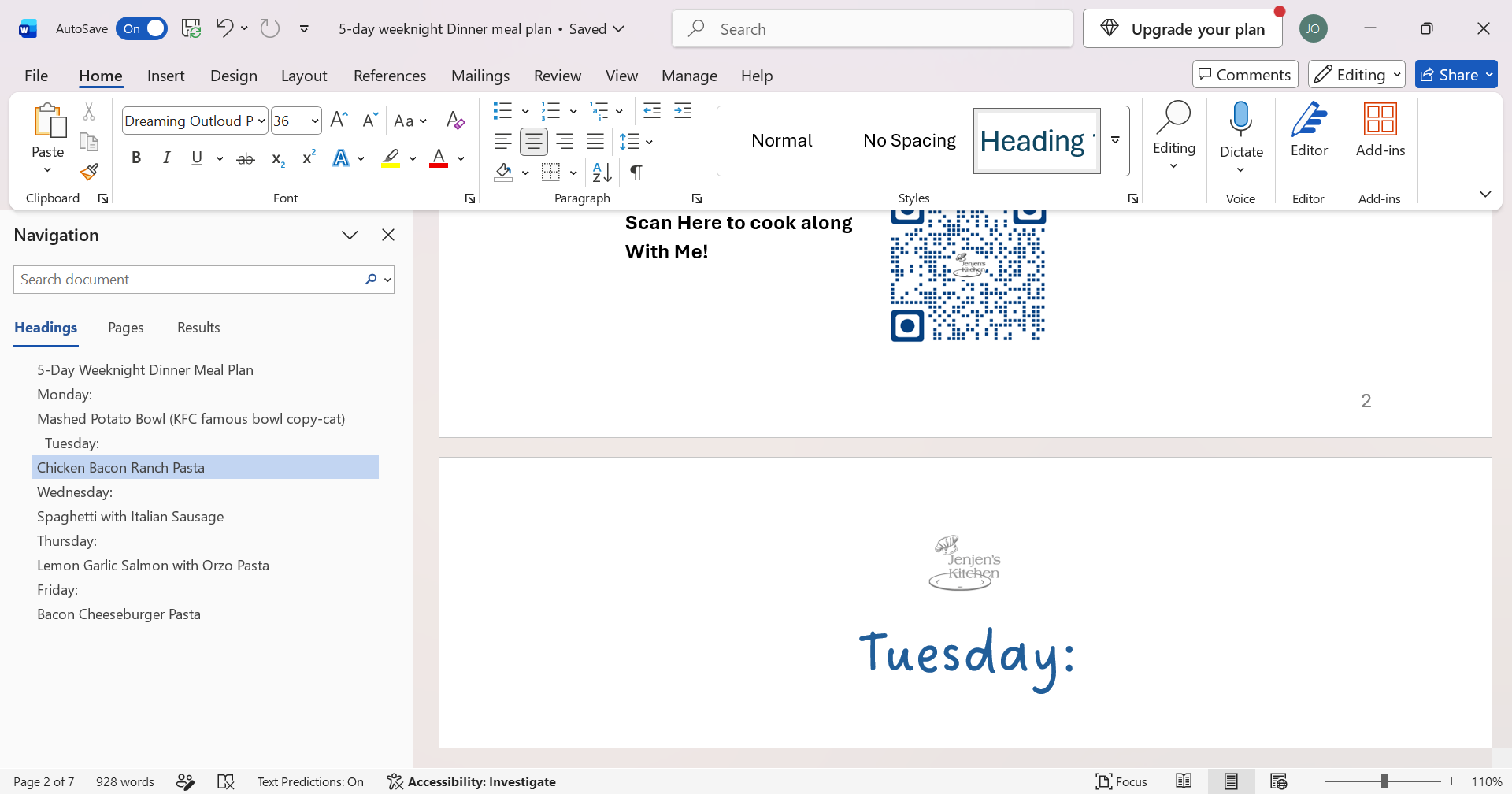Clear all formatting with eraser icon
1512x794 pixels.
pos(455,121)
